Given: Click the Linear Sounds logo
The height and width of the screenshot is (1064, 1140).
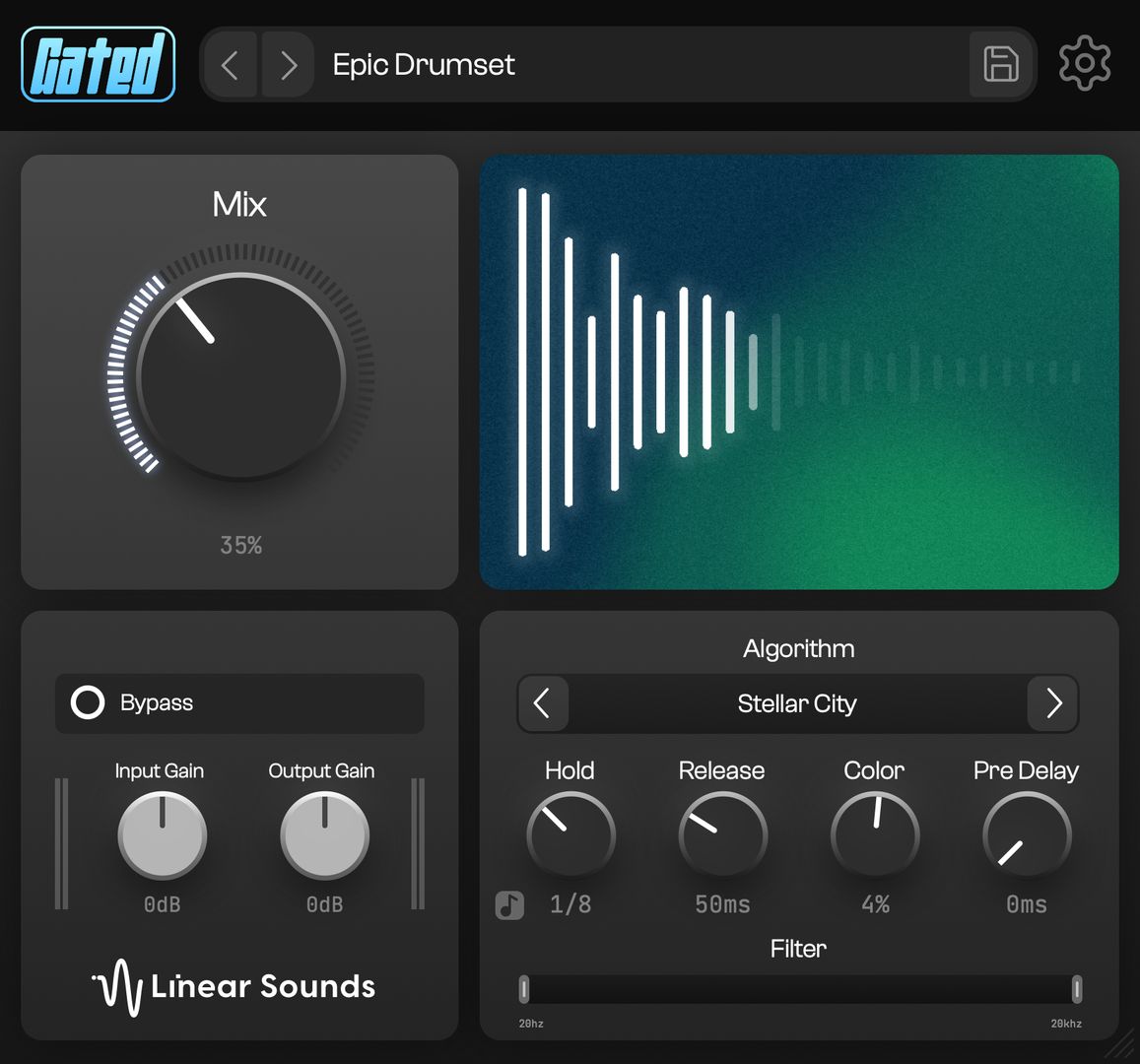Looking at the screenshot, I should [x=235, y=986].
